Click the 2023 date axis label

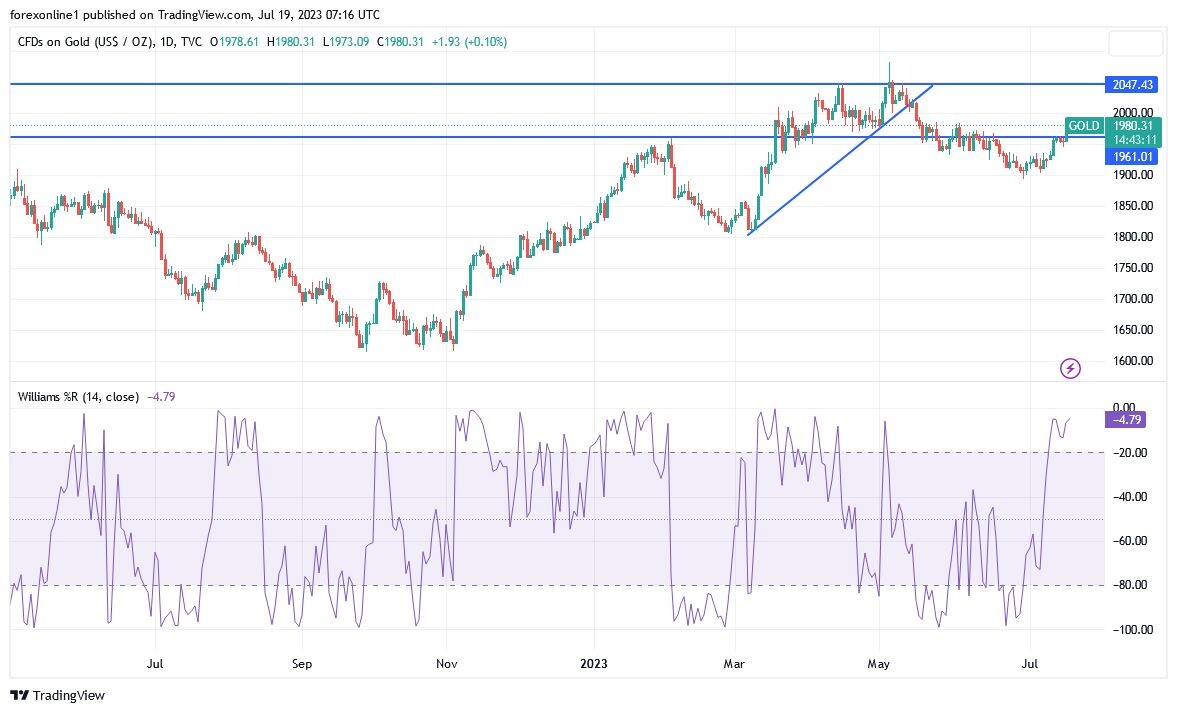coord(594,663)
